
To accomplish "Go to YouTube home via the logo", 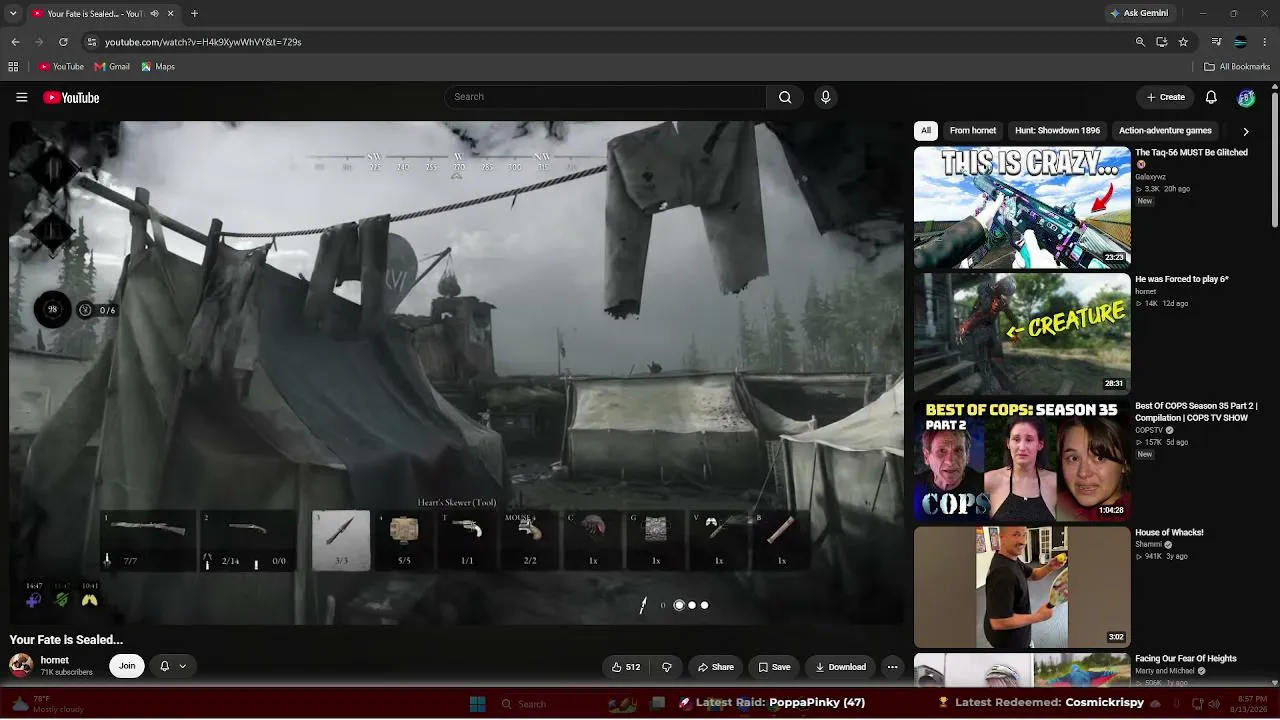I will 71,97.
